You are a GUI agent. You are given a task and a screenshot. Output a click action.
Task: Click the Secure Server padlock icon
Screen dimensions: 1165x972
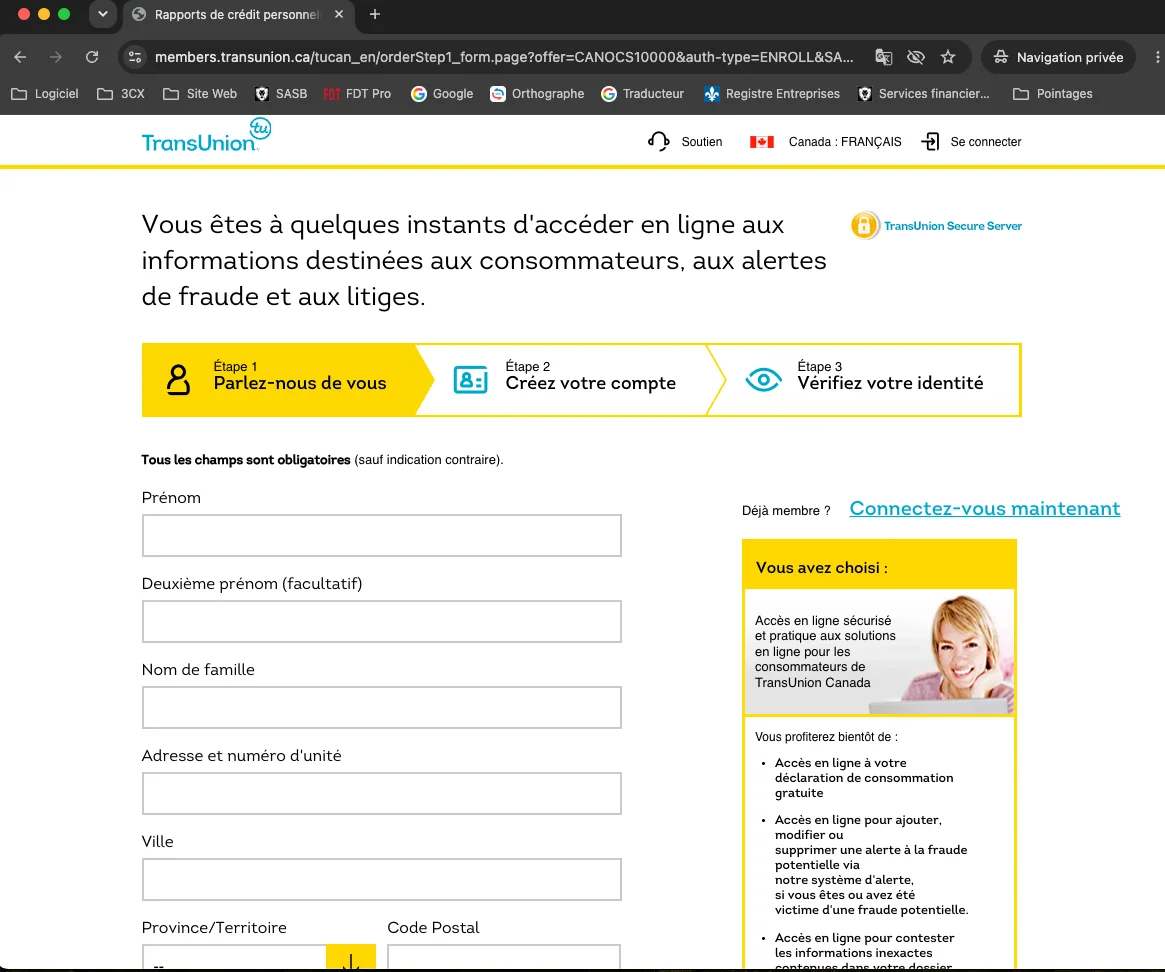pyautogui.click(x=864, y=225)
